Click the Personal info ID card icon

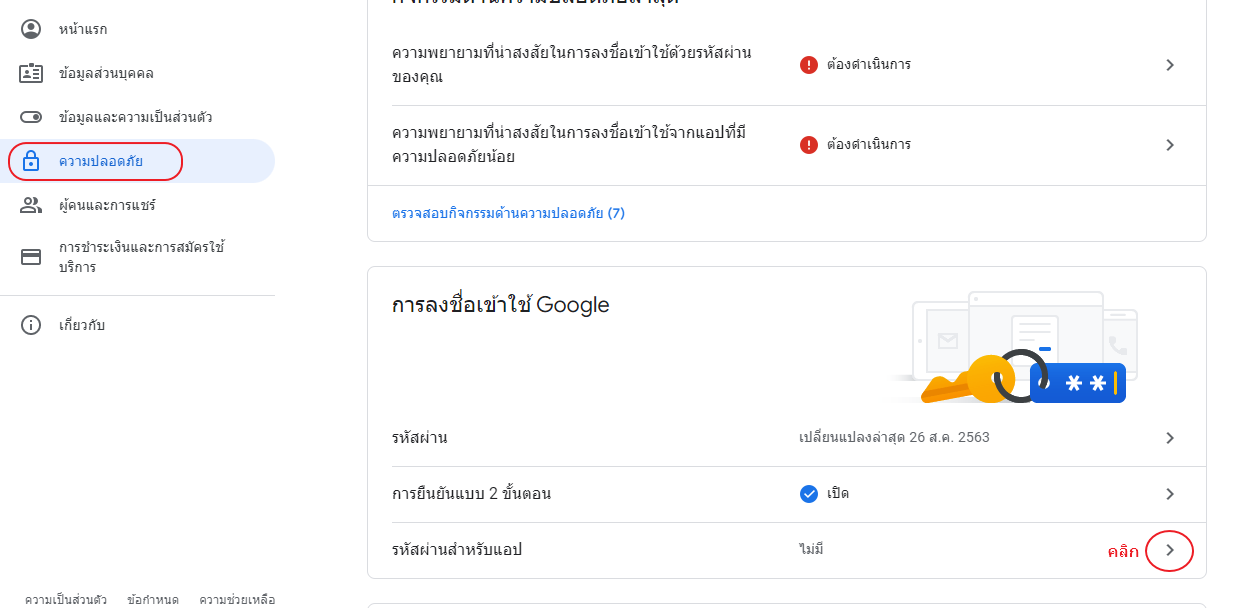(x=31, y=73)
